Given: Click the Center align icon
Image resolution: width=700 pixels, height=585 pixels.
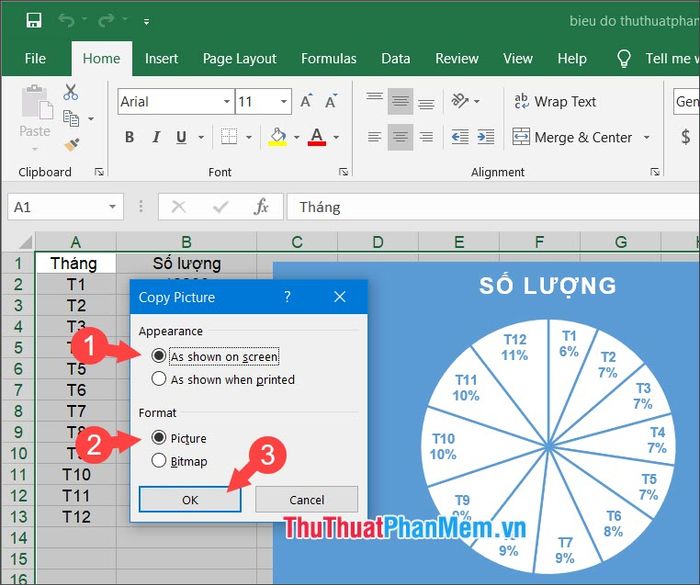Looking at the screenshot, I should tap(400, 137).
